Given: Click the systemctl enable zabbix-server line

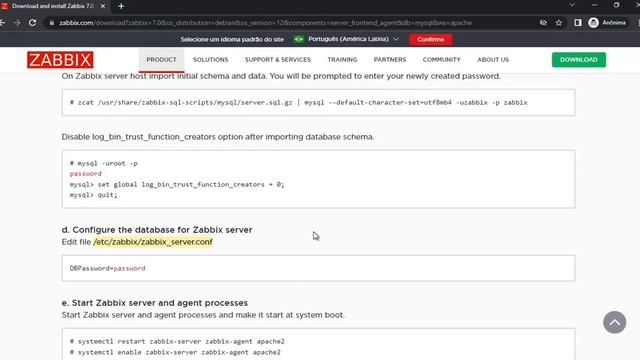Looking at the screenshot, I should pyautogui.click(x=175, y=352).
